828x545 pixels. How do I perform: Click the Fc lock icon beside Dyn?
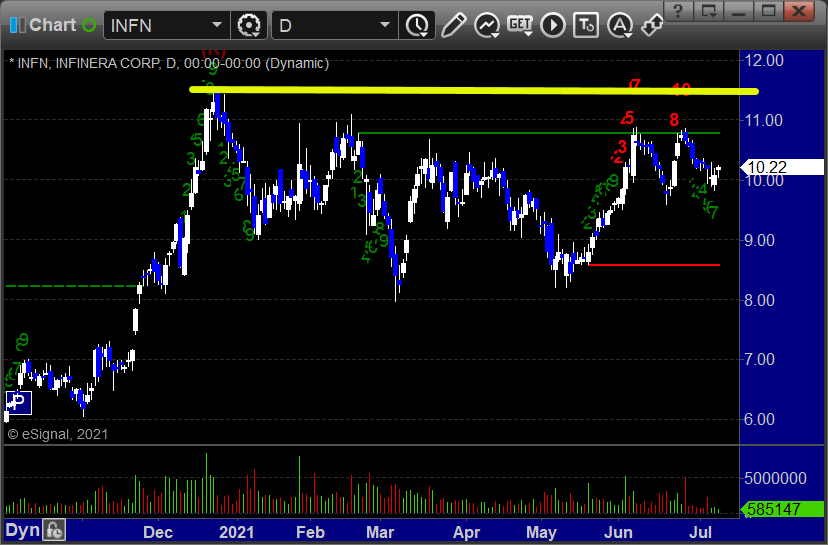[x=54, y=530]
